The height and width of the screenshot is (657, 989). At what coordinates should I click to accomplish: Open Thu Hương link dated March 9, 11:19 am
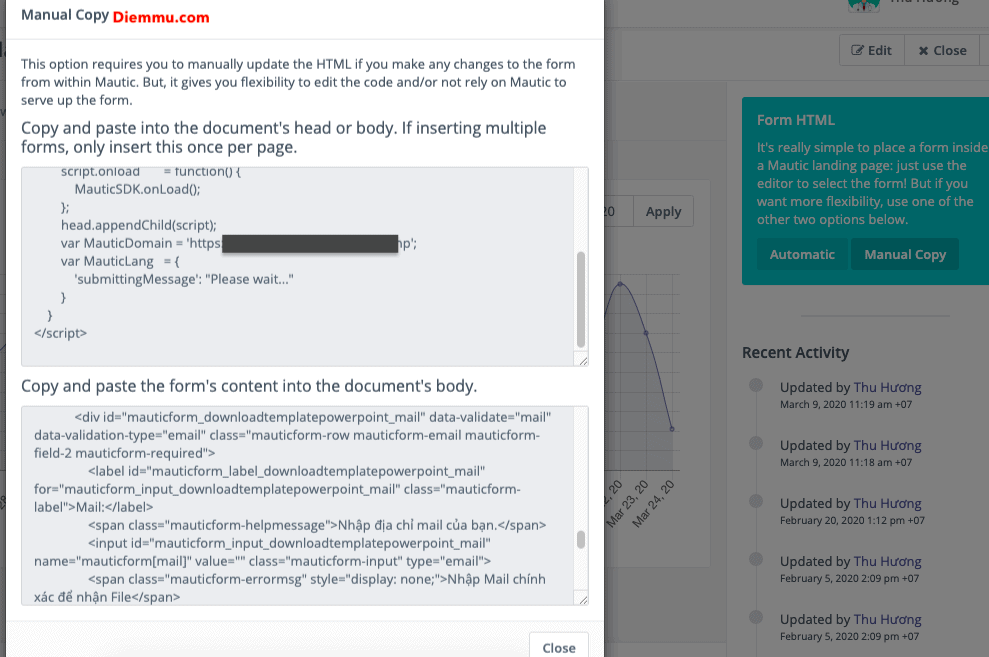tap(887, 387)
